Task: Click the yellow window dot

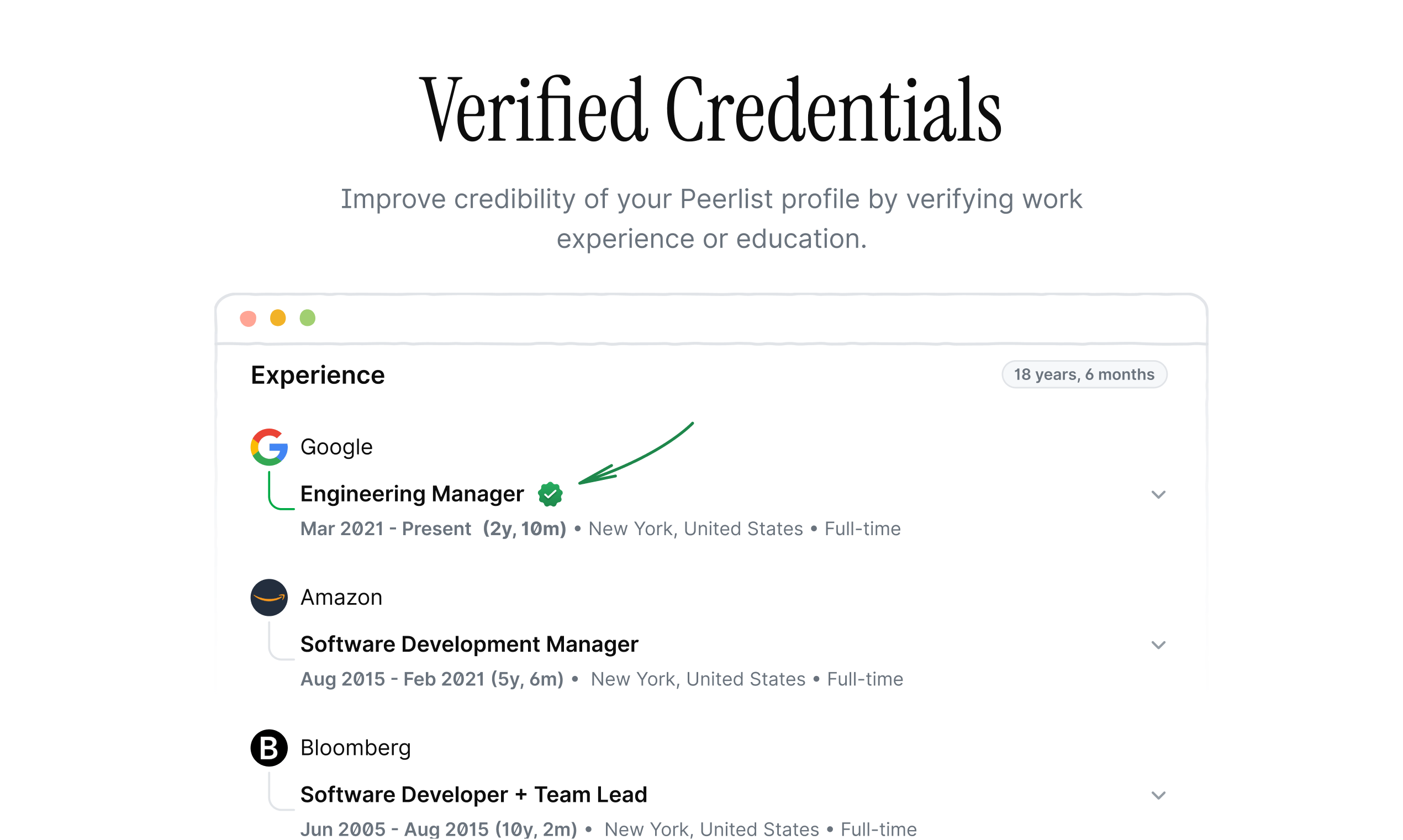Action: (278, 318)
